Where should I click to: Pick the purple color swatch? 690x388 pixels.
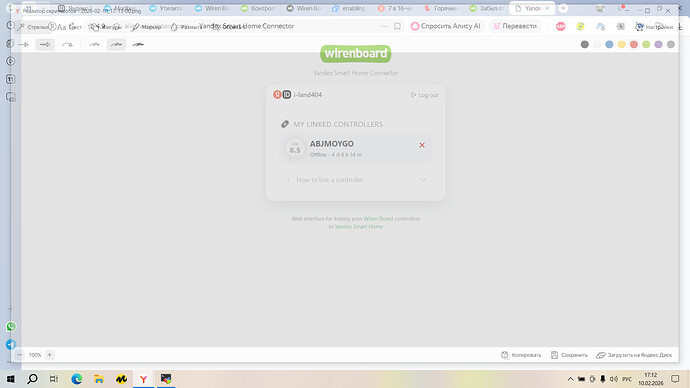(x=658, y=44)
